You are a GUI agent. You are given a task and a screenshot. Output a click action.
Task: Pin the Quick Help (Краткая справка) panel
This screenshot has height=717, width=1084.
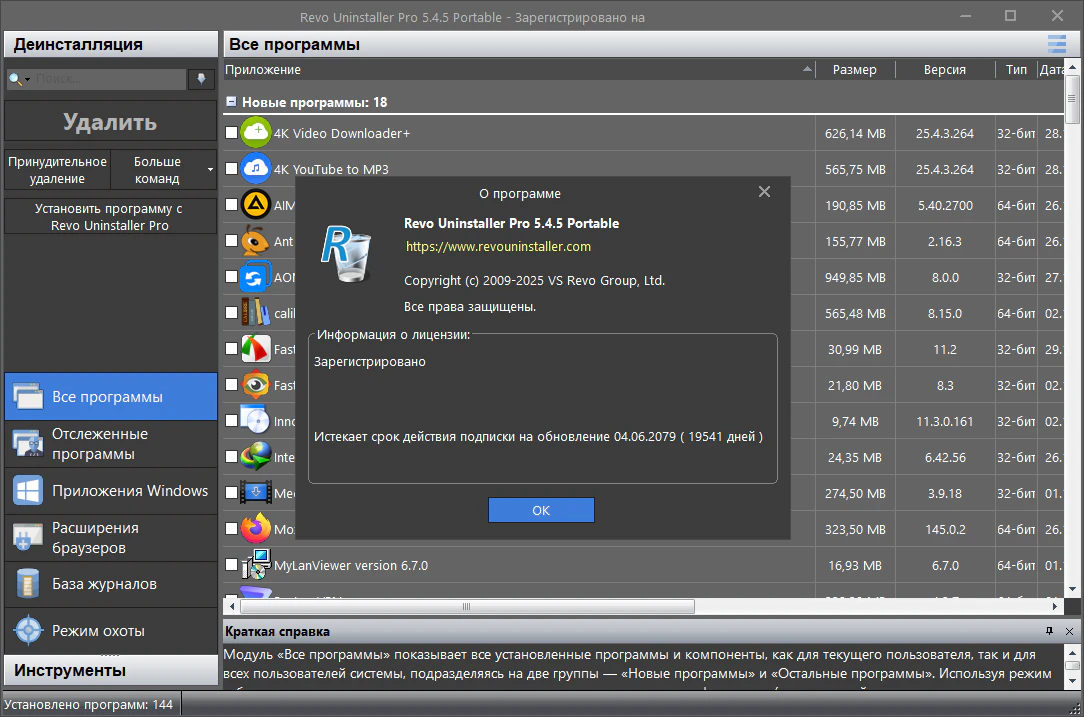click(x=1049, y=632)
